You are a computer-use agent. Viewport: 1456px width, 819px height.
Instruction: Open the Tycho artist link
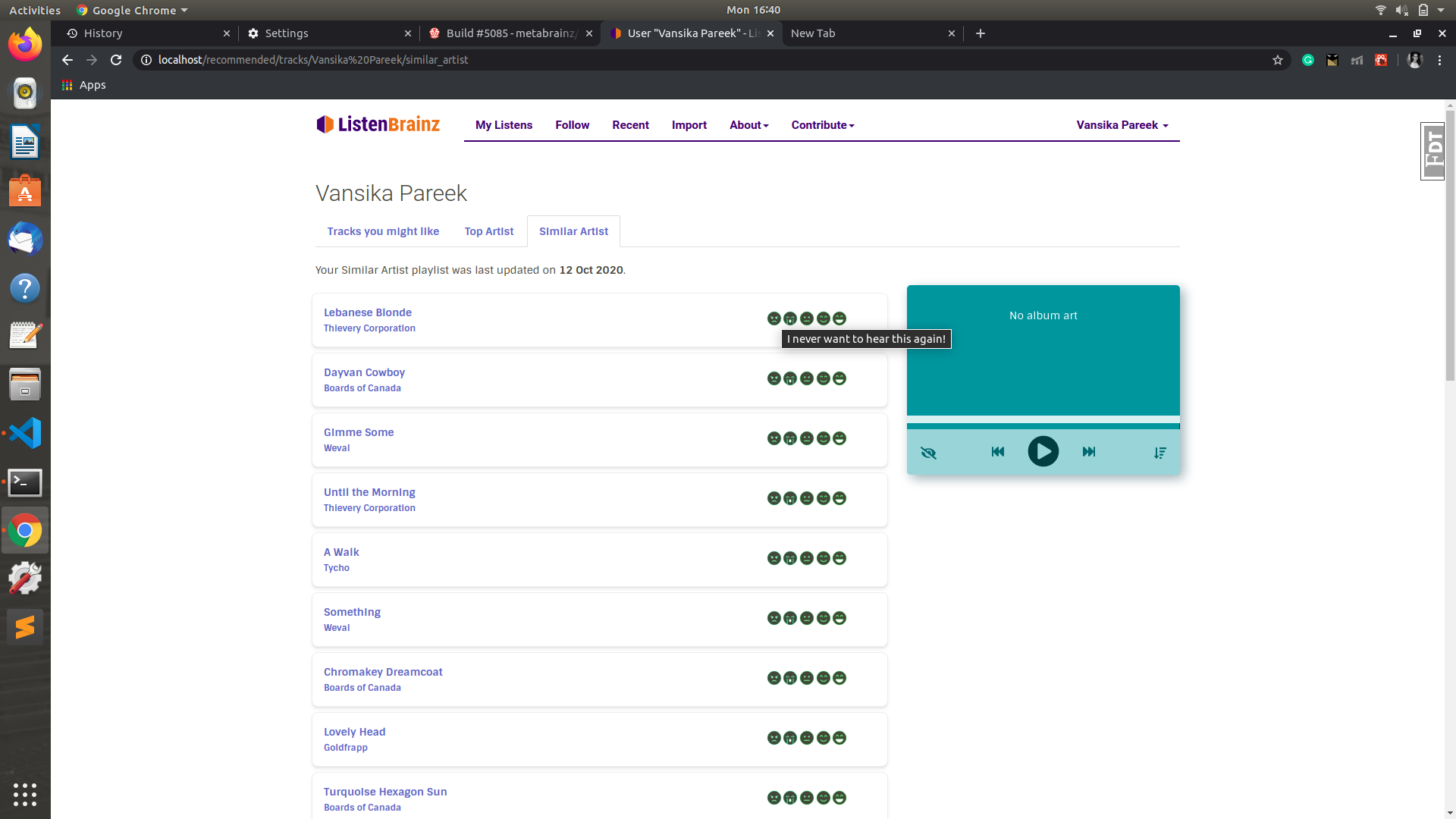pyautogui.click(x=336, y=568)
